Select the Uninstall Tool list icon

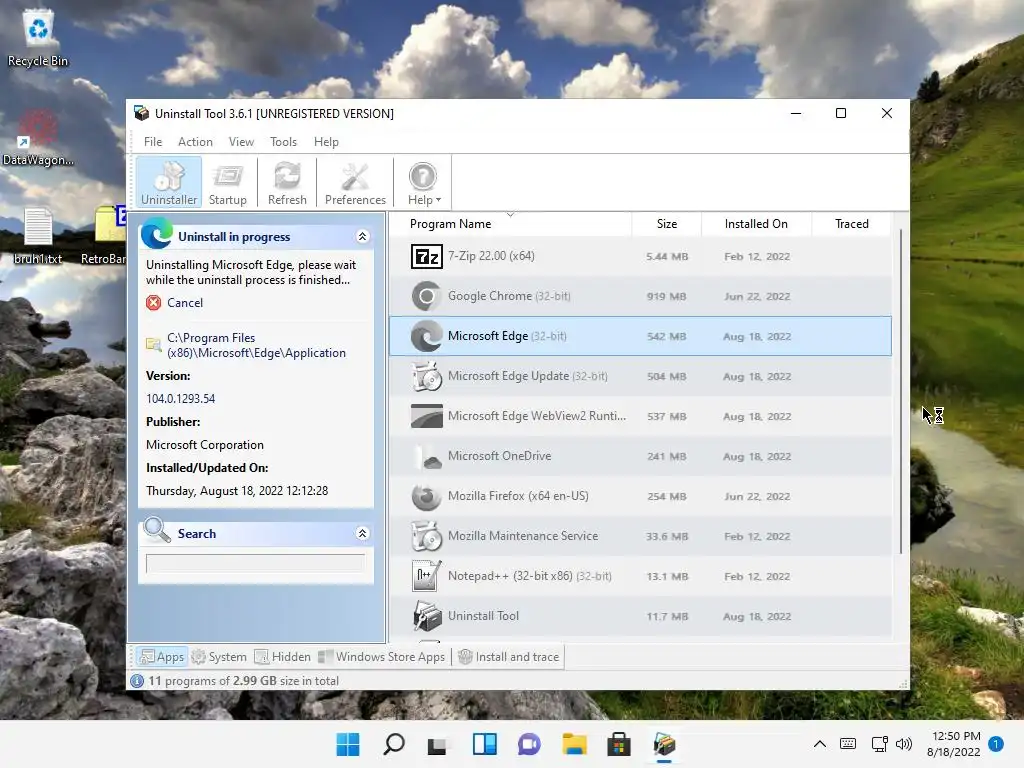(426, 616)
